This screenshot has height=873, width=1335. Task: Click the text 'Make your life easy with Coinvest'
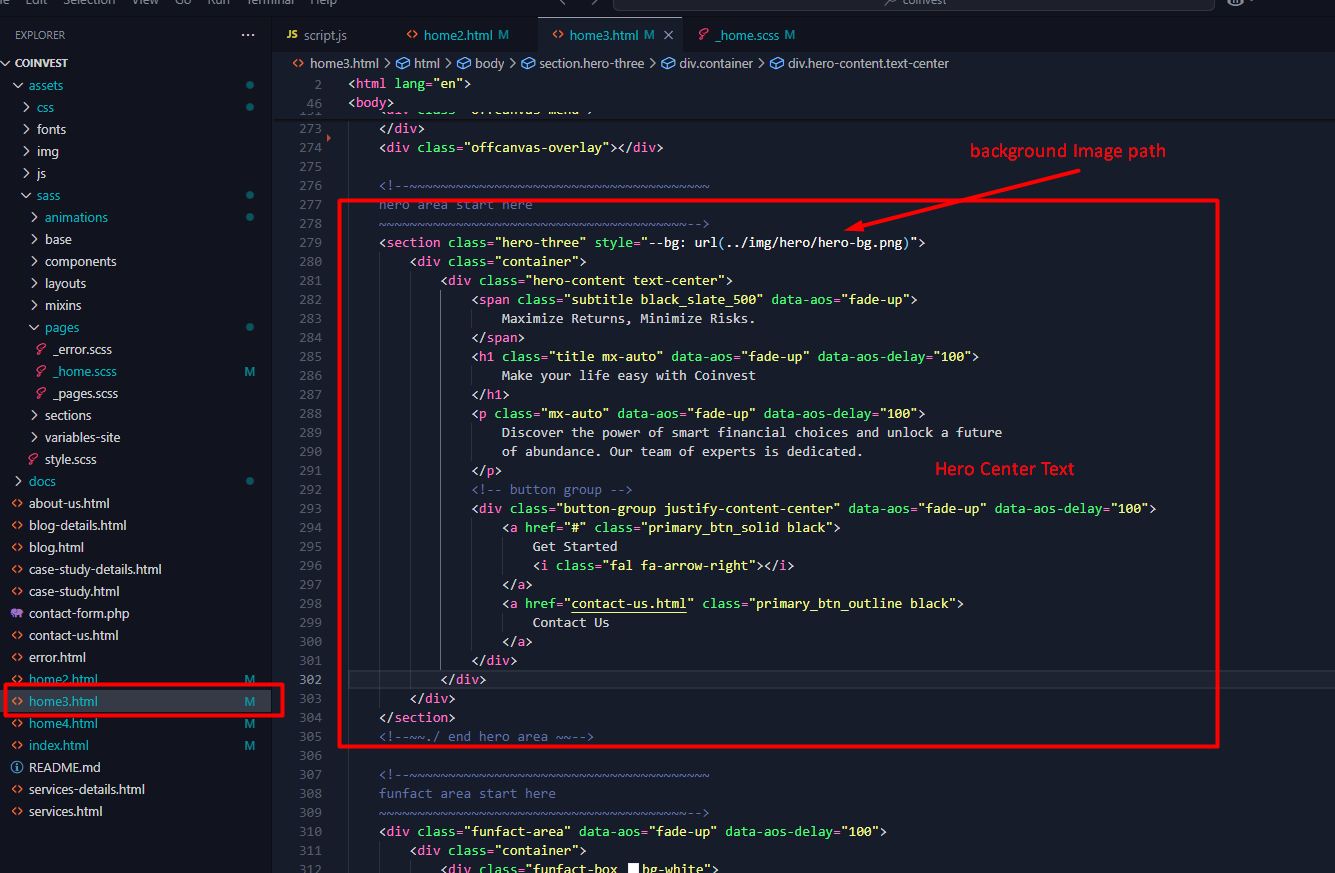[629, 375]
